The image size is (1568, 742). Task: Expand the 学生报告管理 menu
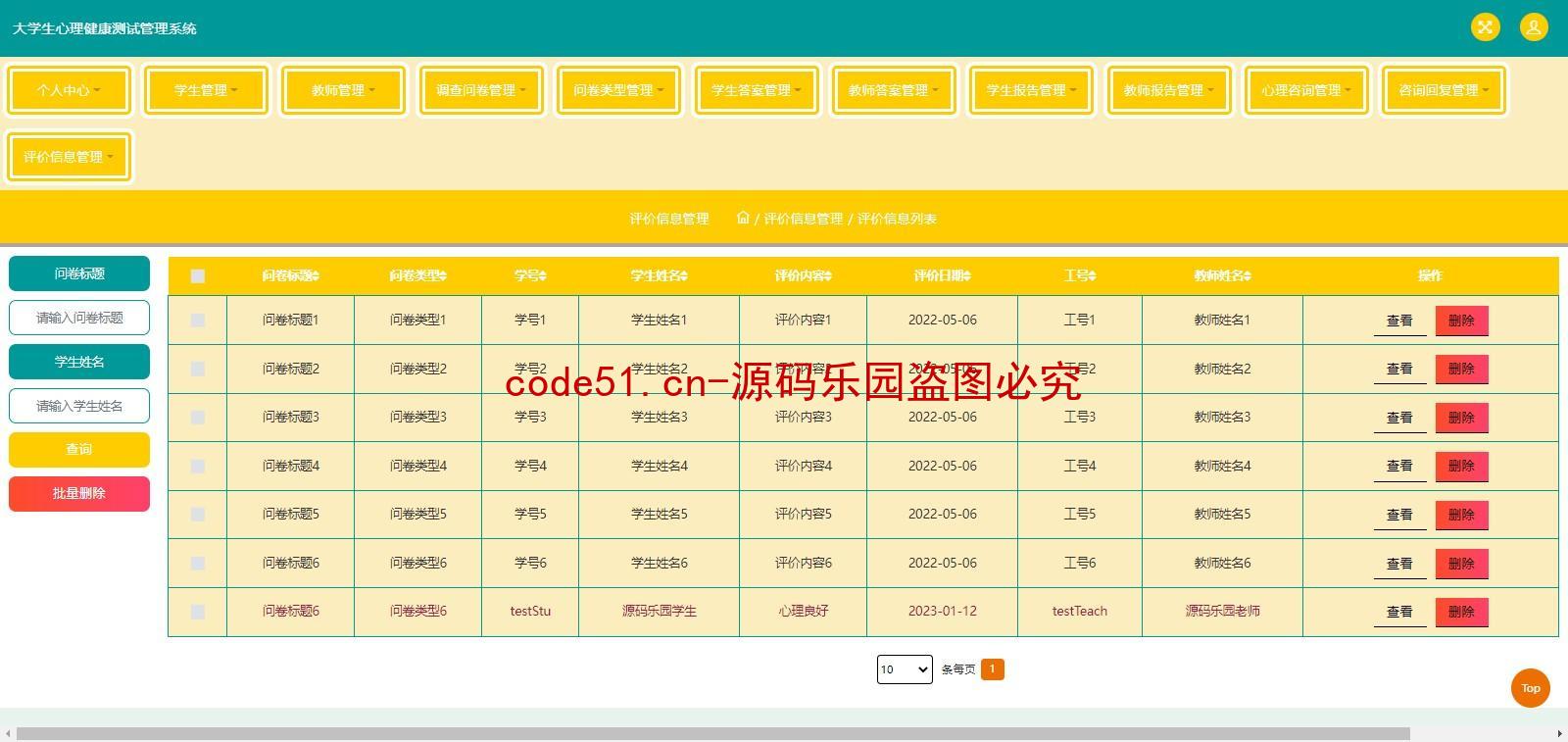(x=1032, y=90)
